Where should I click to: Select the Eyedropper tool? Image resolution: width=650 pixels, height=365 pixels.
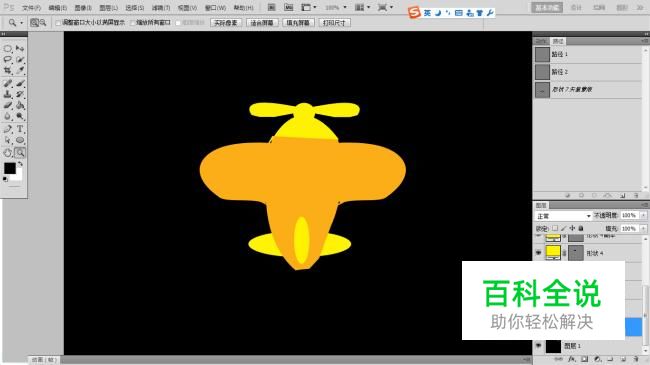[19, 71]
